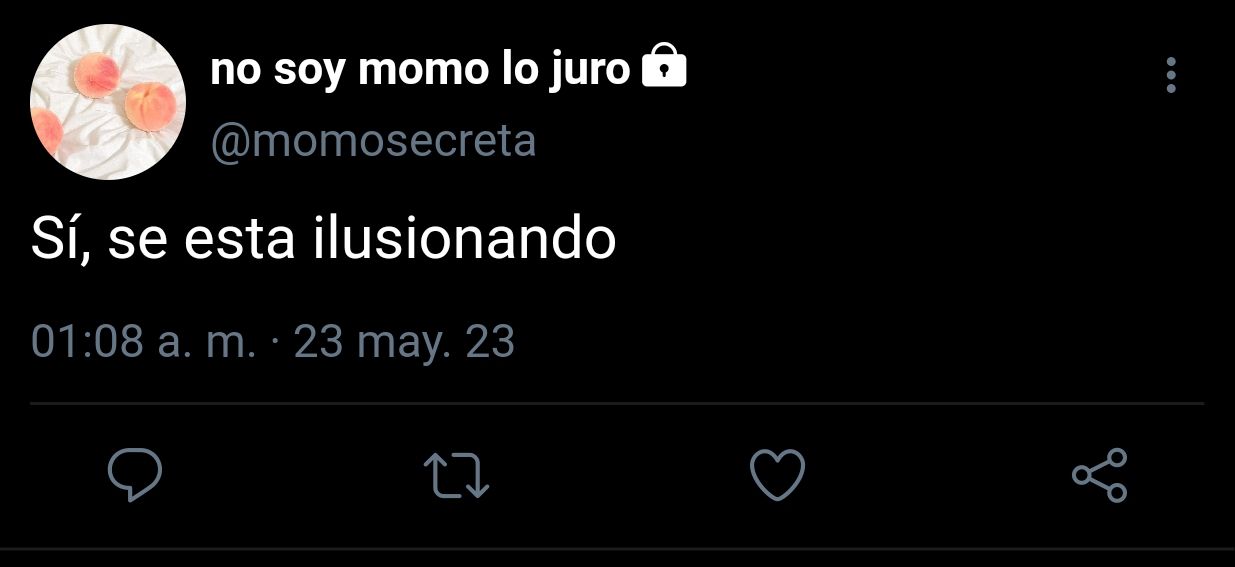Click the @momosecreta handle

373,142
